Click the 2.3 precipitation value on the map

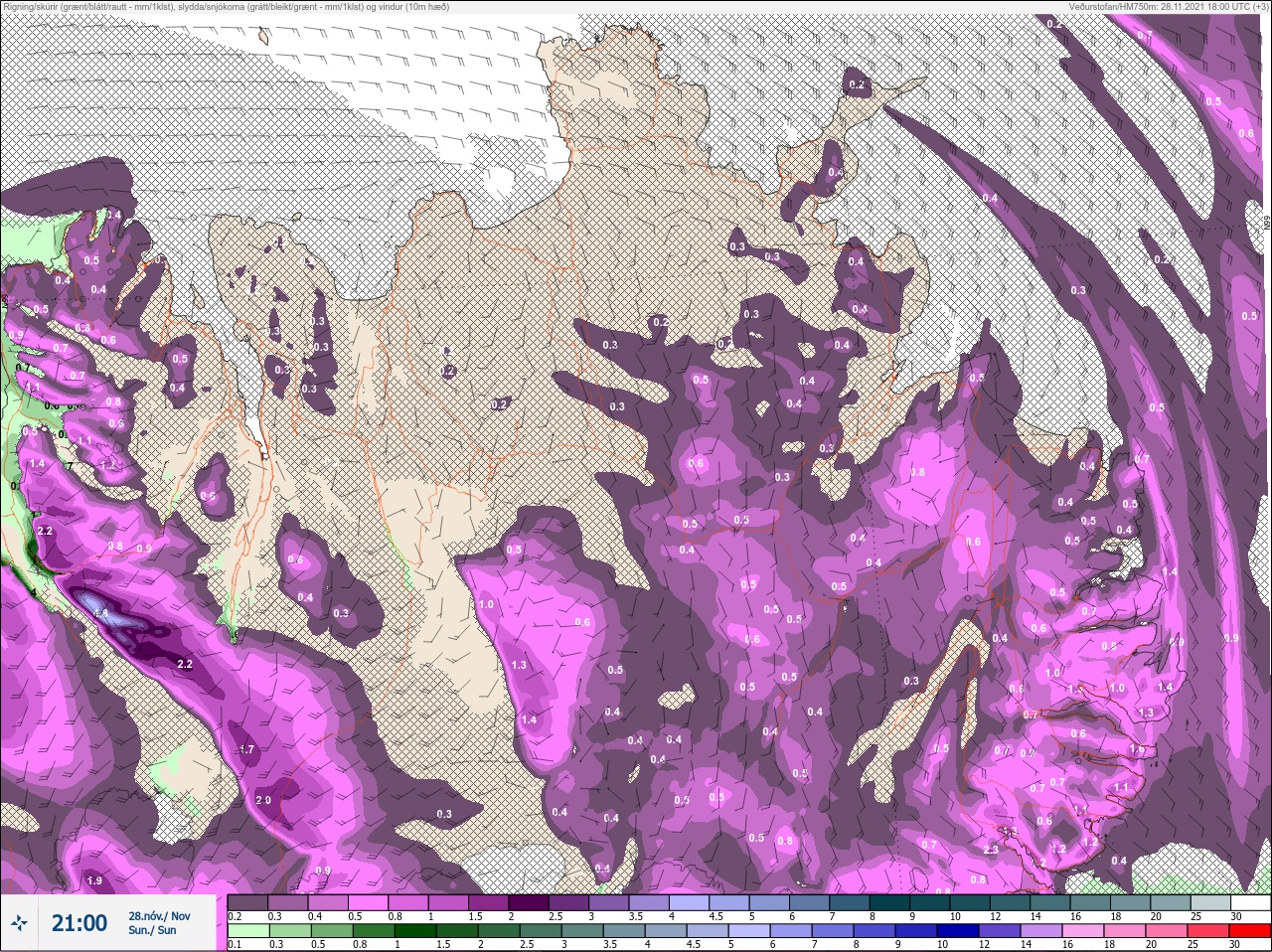(991, 850)
